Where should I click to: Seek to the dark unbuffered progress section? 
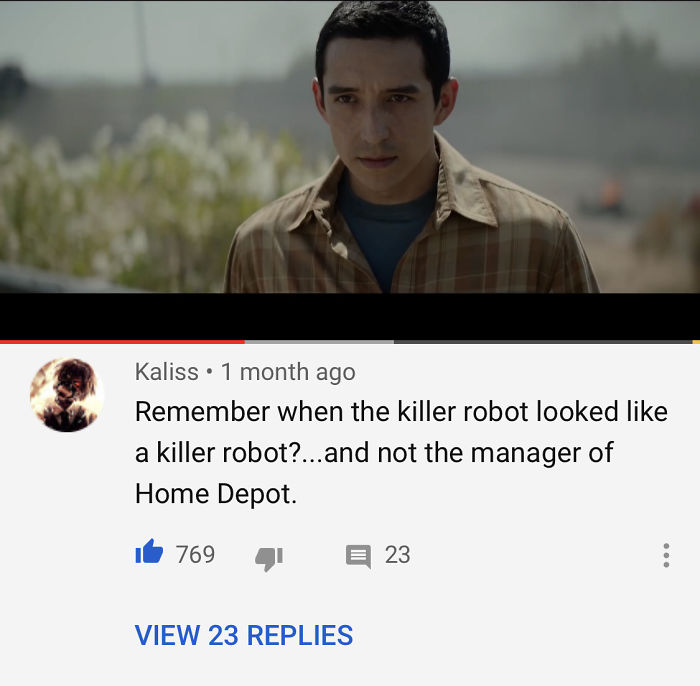(543, 342)
